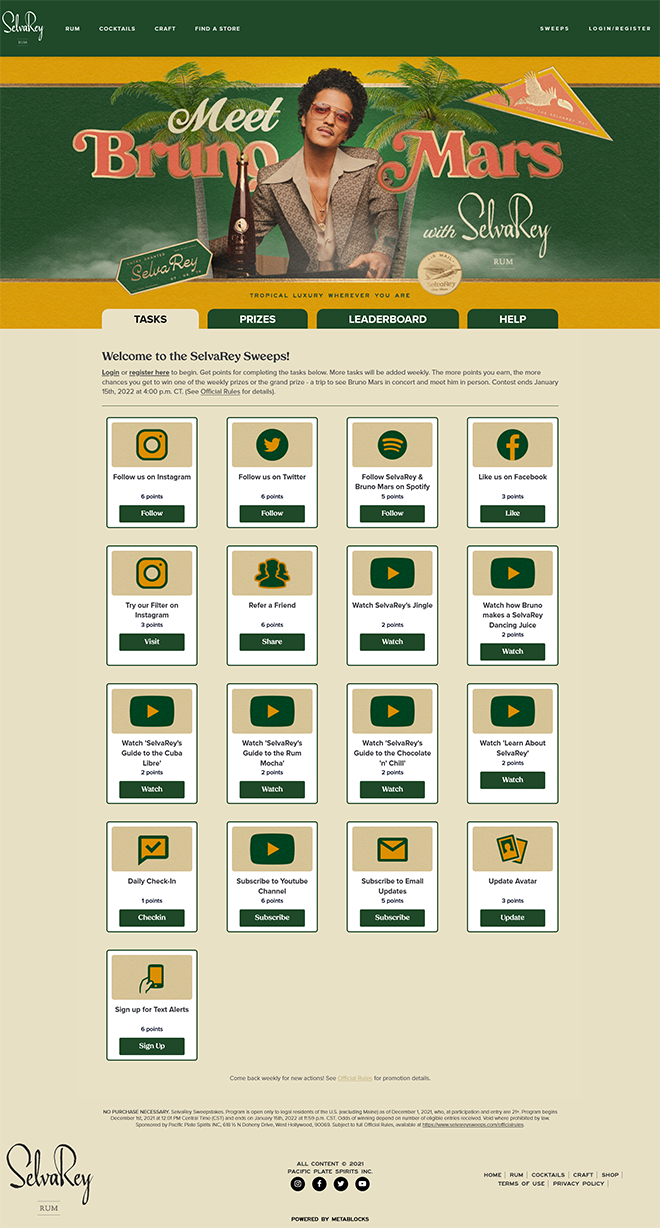Click the Refer a Friend people icon
Viewport: 660px width, 1228px height.
[x=272, y=573]
